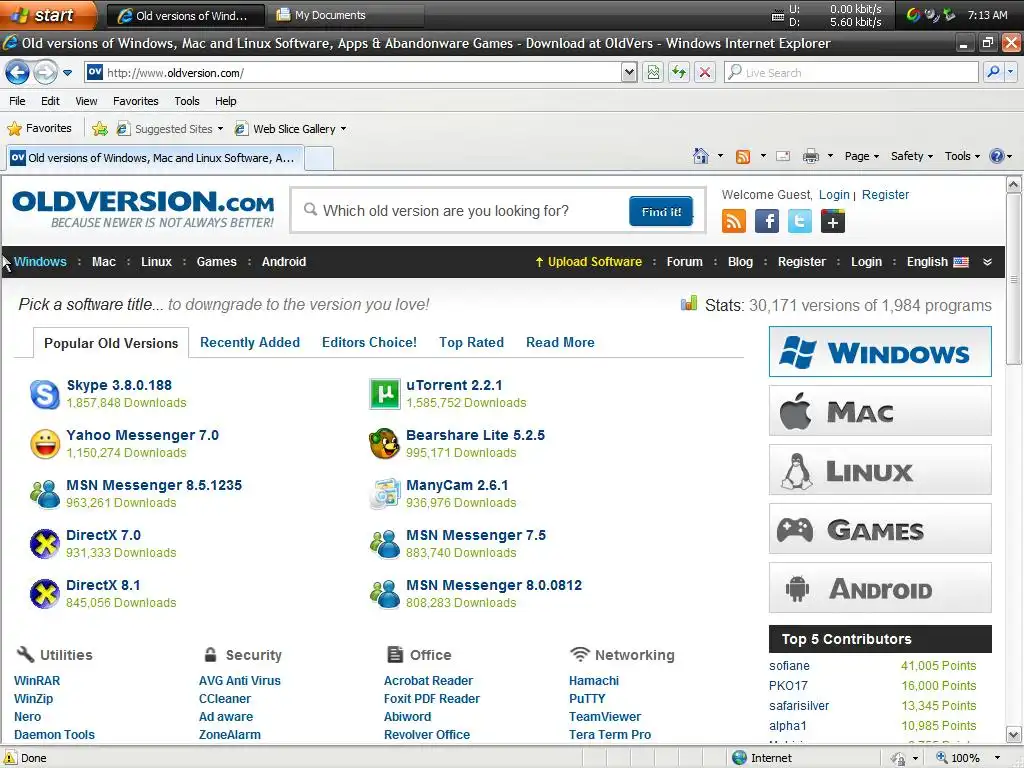Click the DirectX 7.0 icon
Image resolution: width=1024 pixels, height=768 pixels.
(45, 544)
